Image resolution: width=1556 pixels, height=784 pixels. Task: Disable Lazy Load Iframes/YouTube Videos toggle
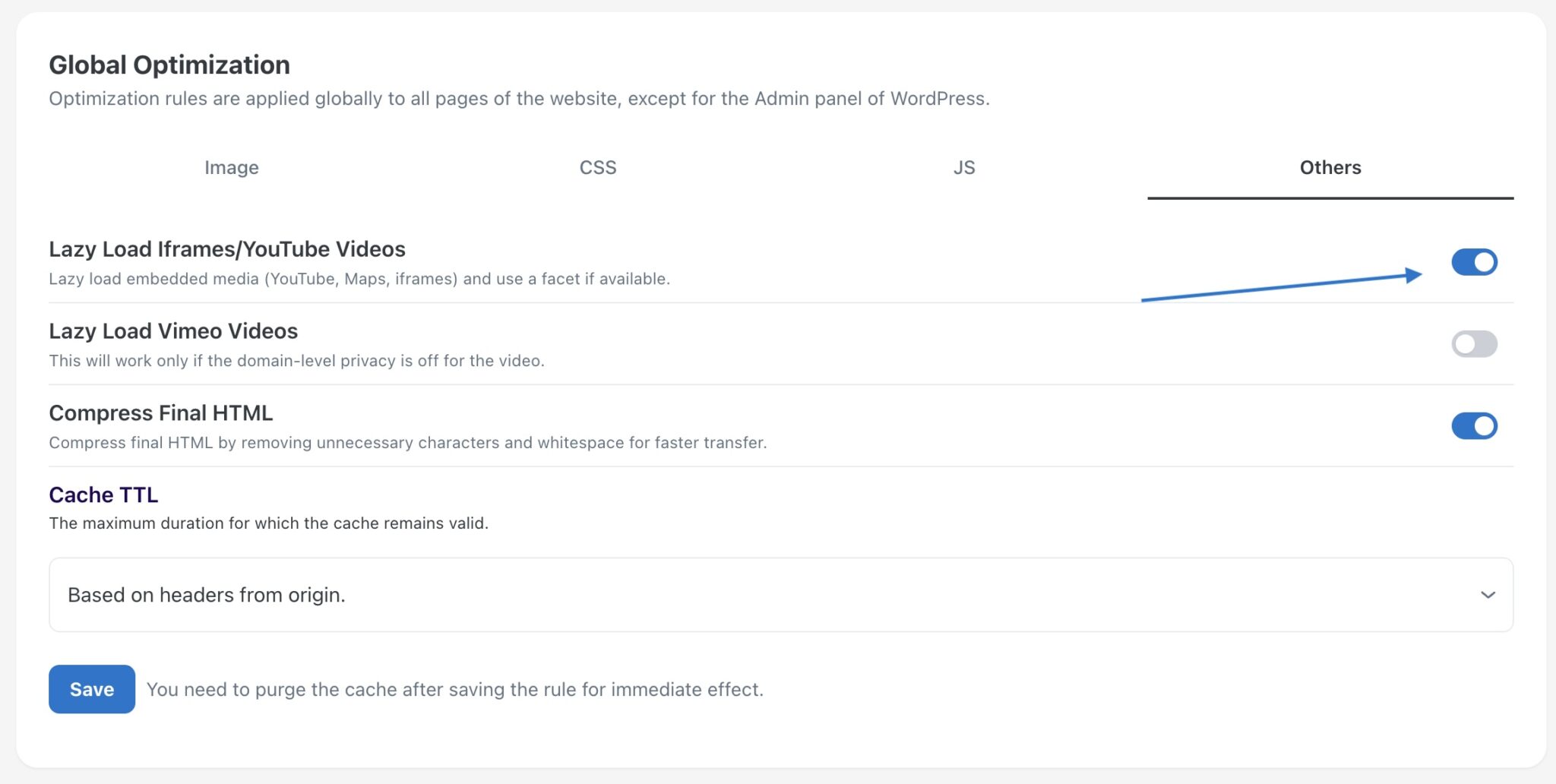(1474, 262)
